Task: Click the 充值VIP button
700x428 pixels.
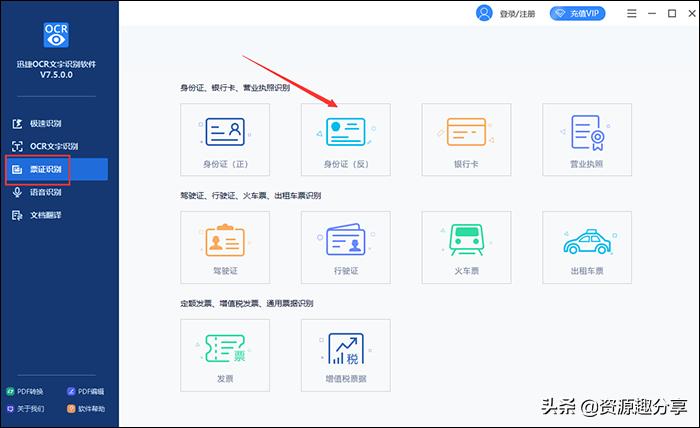Action: (x=577, y=13)
